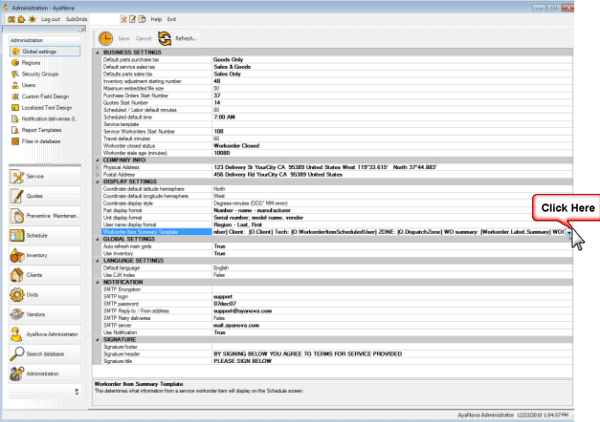Click the Refresh text button
The width and height of the screenshot is (600, 422).
coord(186,38)
